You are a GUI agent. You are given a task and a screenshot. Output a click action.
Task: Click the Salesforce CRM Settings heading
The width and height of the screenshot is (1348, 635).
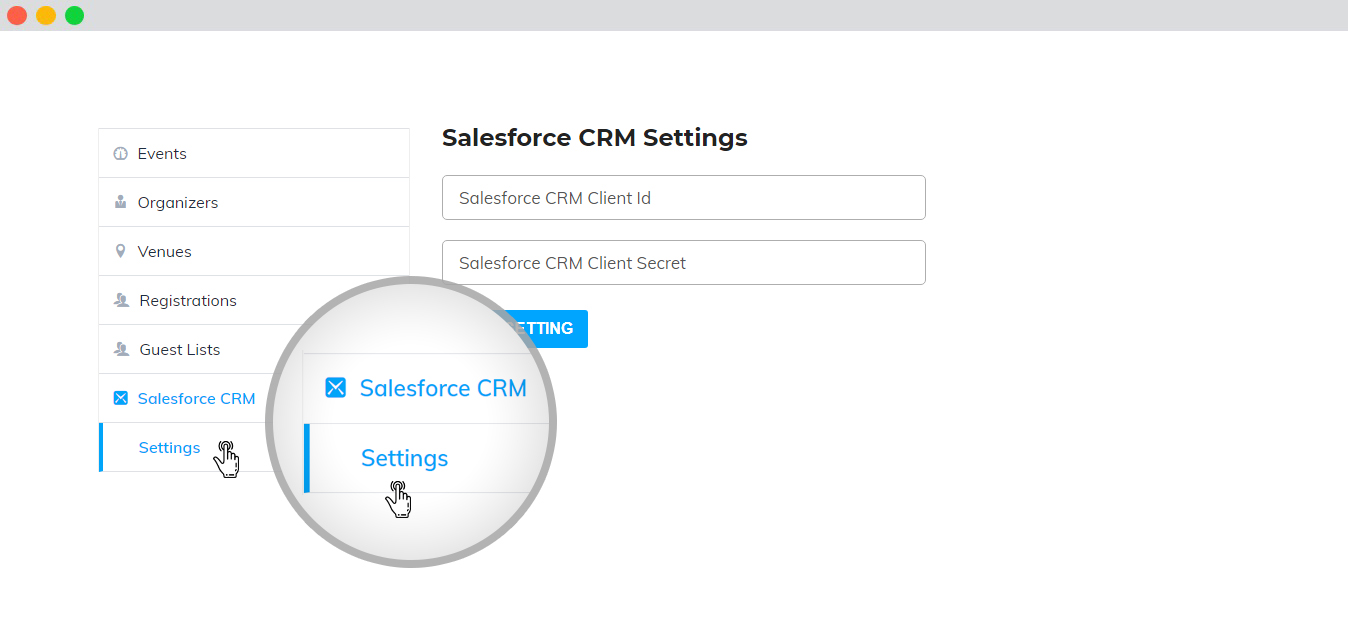click(595, 137)
